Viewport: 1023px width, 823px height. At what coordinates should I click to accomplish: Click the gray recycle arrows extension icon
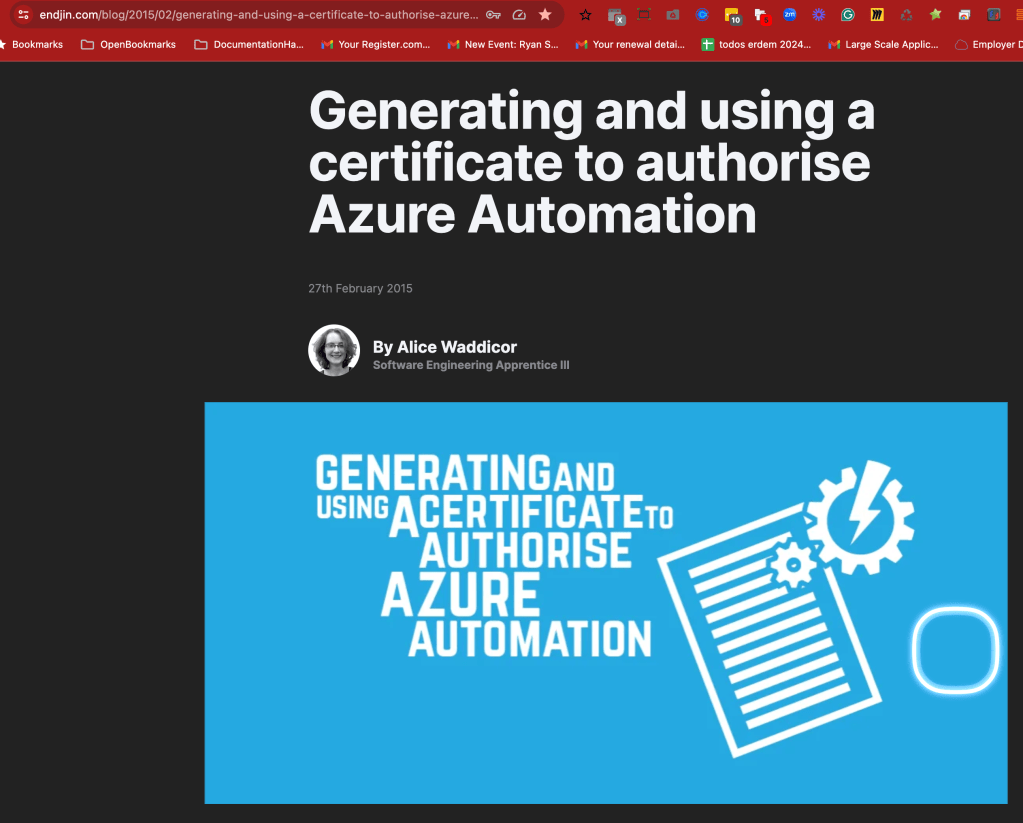coord(906,14)
